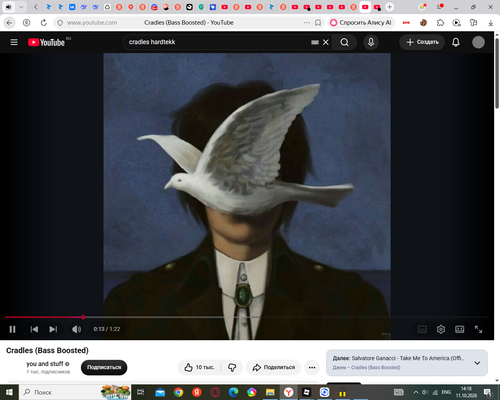
Task: Open 'you and stuff' channel link
Action: [x=45, y=364]
